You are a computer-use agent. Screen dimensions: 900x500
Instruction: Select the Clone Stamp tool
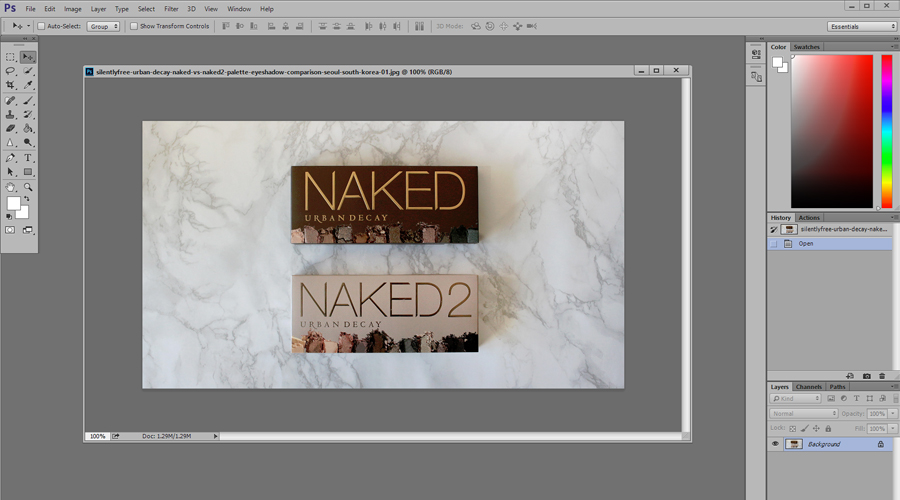11,114
